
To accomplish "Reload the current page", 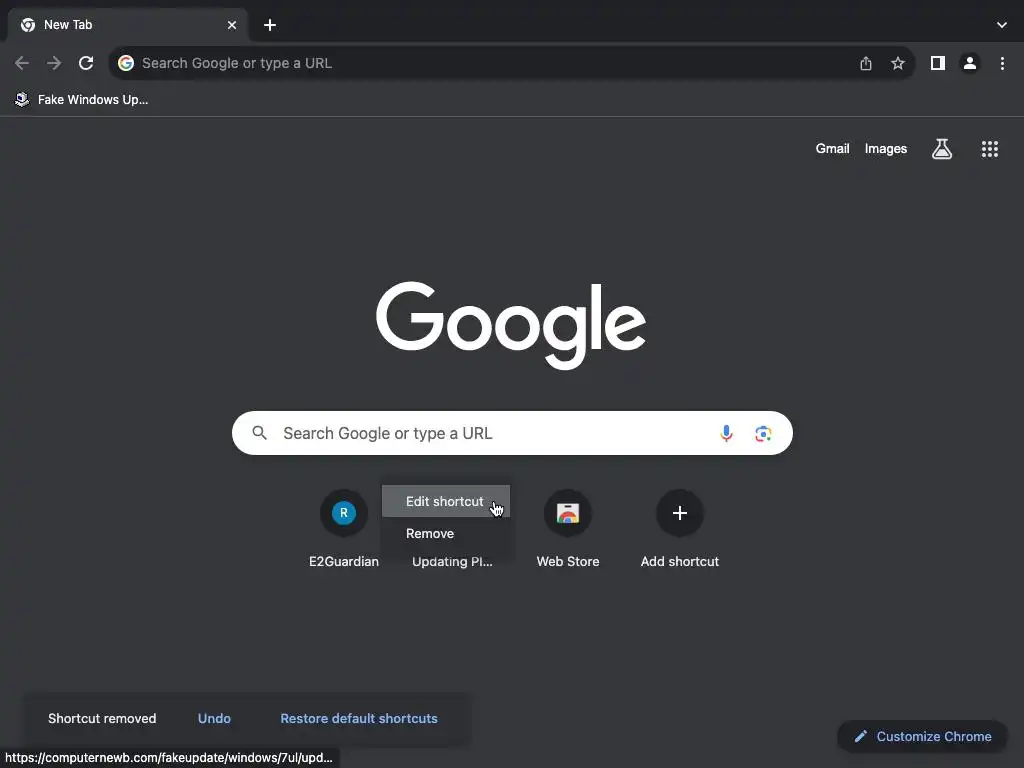I will click(x=86, y=63).
